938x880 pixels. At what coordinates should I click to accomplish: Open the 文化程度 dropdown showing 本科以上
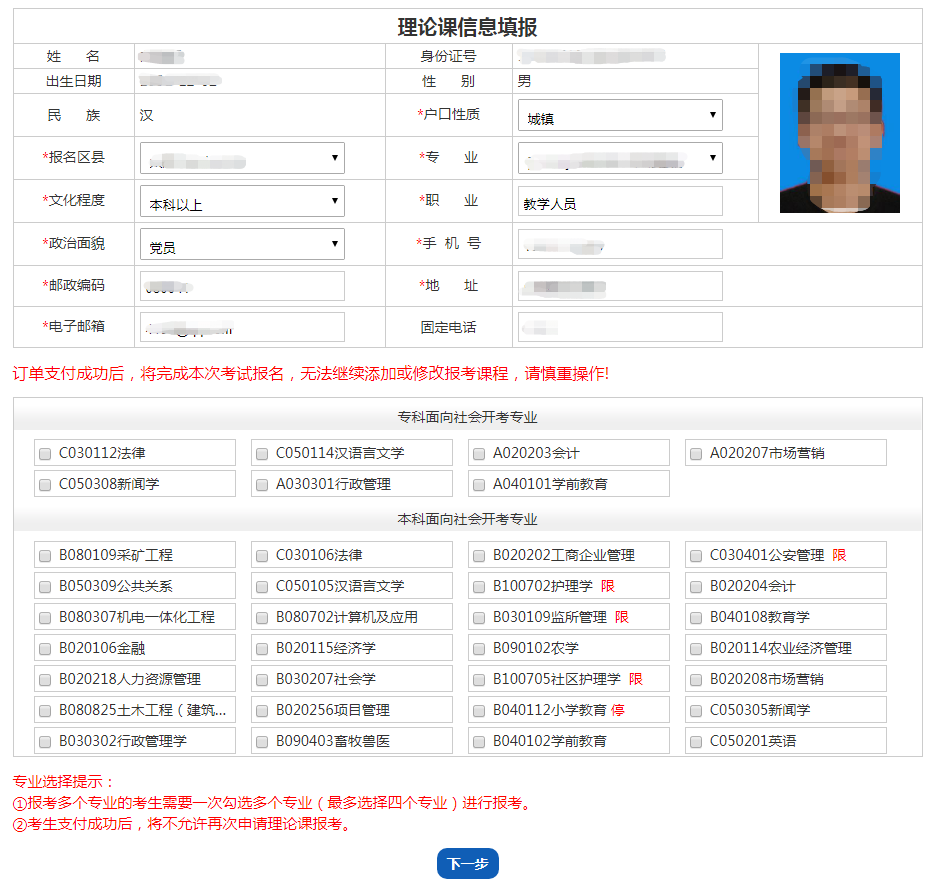pyautogui.click(x=244, y=200)
